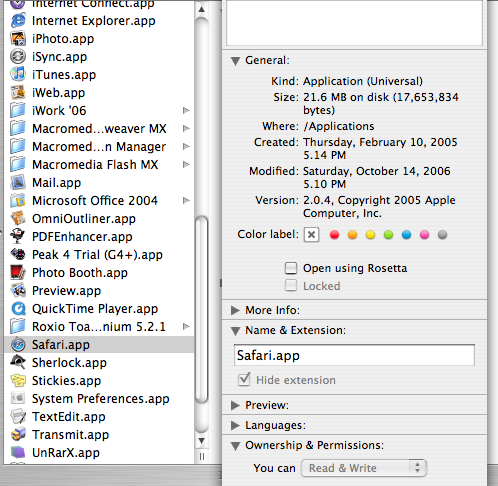Viewport: 498px width, 486px height.
Task: Click the iSync app icon
Action: pos(18,57)
